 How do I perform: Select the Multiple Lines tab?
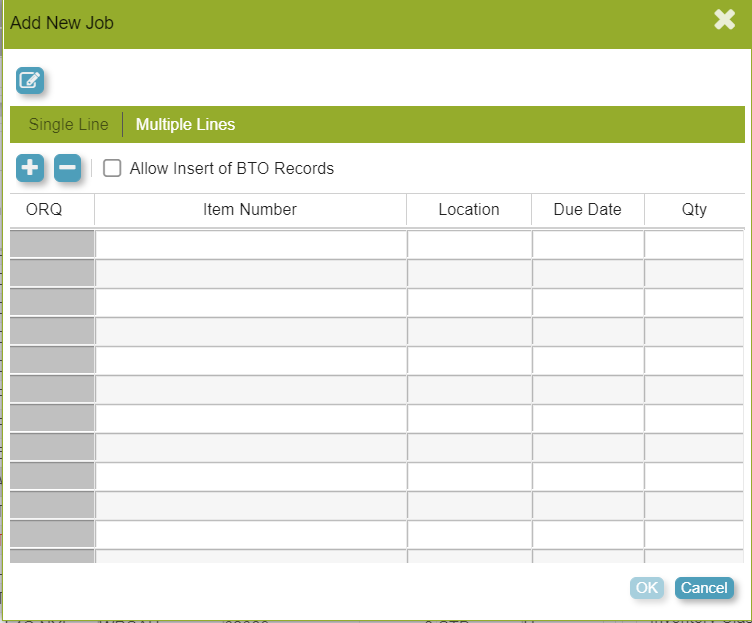click(x=185, y=125)
